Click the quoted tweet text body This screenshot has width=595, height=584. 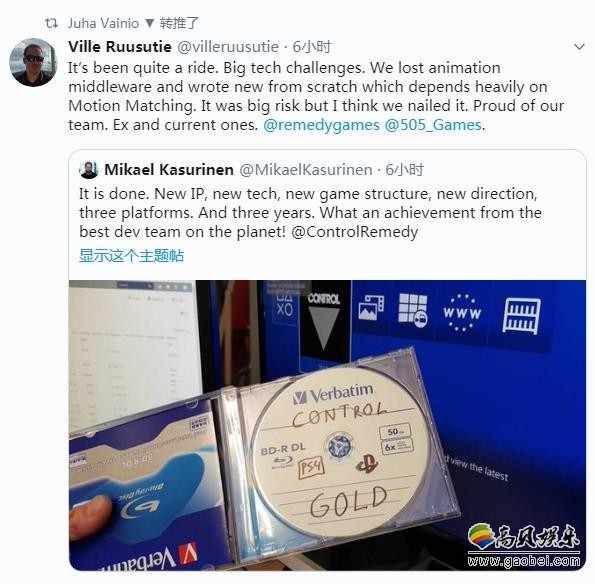pyautogui.click(x=310, y=213)
